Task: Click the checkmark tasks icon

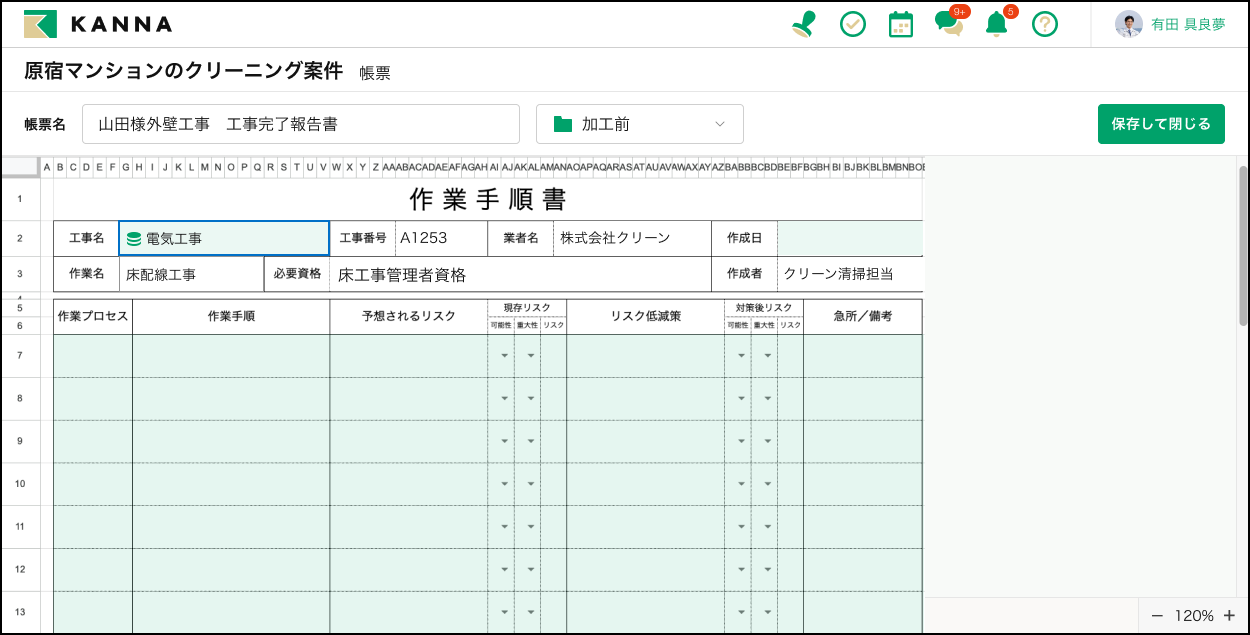Action: coord(853,24)
